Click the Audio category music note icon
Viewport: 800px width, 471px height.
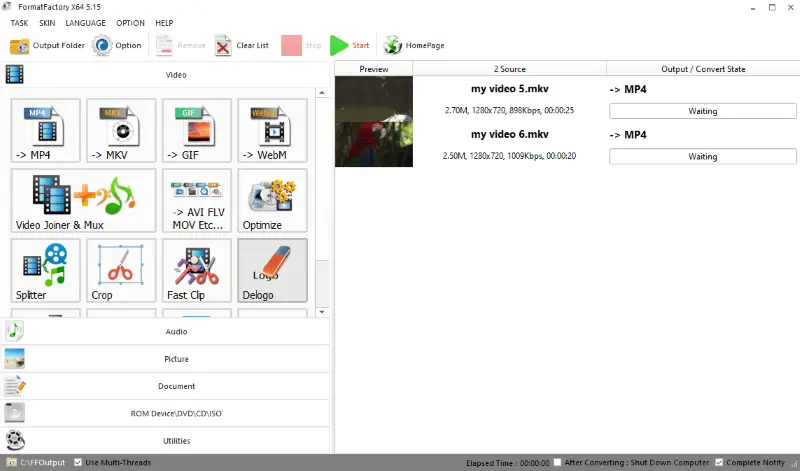pyautogui.click(x=14, y=331)
